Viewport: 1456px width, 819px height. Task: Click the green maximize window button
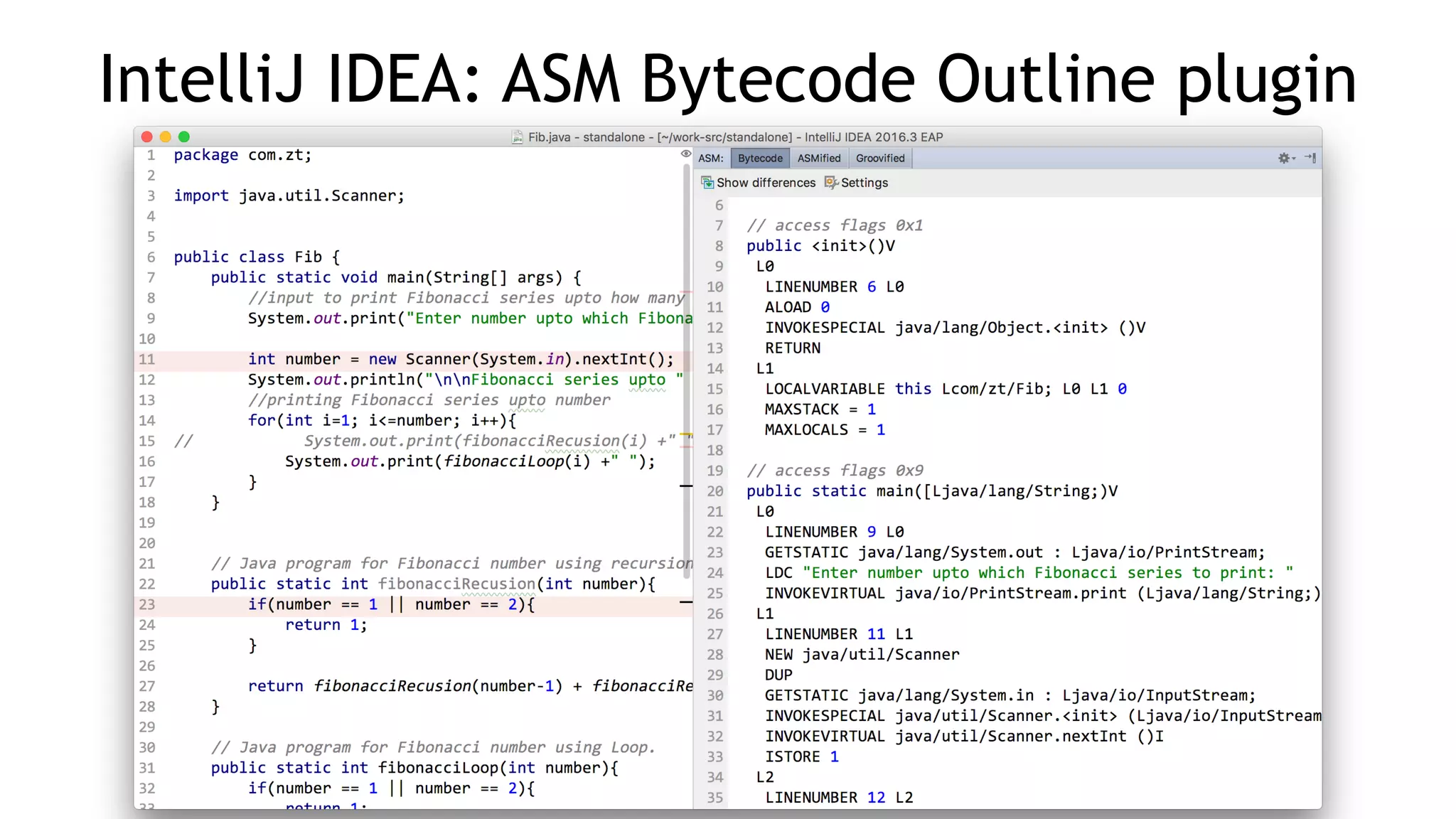(184, 136)
